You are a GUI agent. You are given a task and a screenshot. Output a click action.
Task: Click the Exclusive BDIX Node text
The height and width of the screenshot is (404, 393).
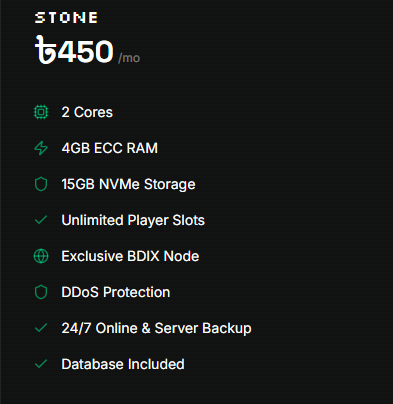(x=130, y=256)
